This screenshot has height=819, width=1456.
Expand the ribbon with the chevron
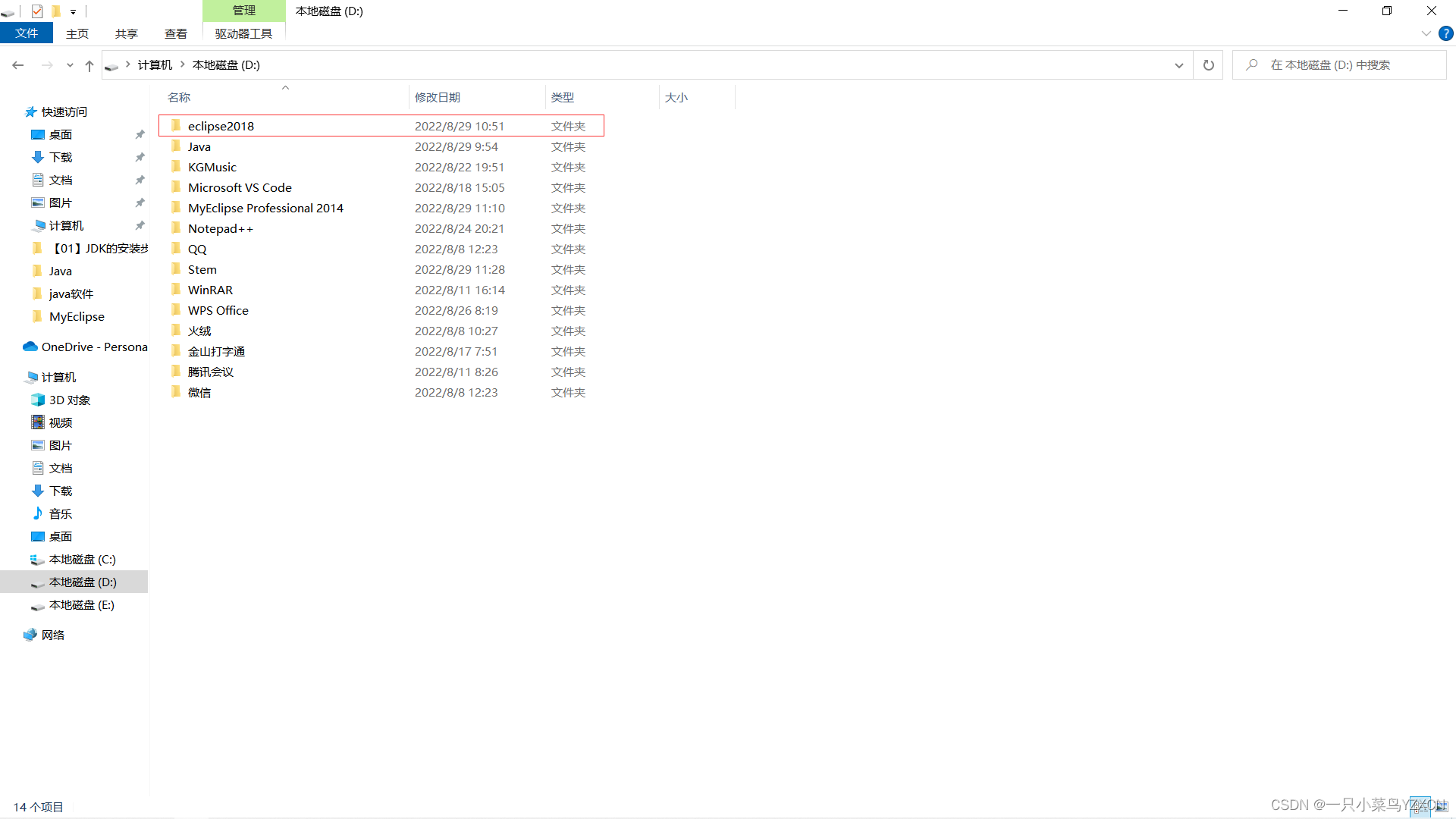pos(1426,33)
